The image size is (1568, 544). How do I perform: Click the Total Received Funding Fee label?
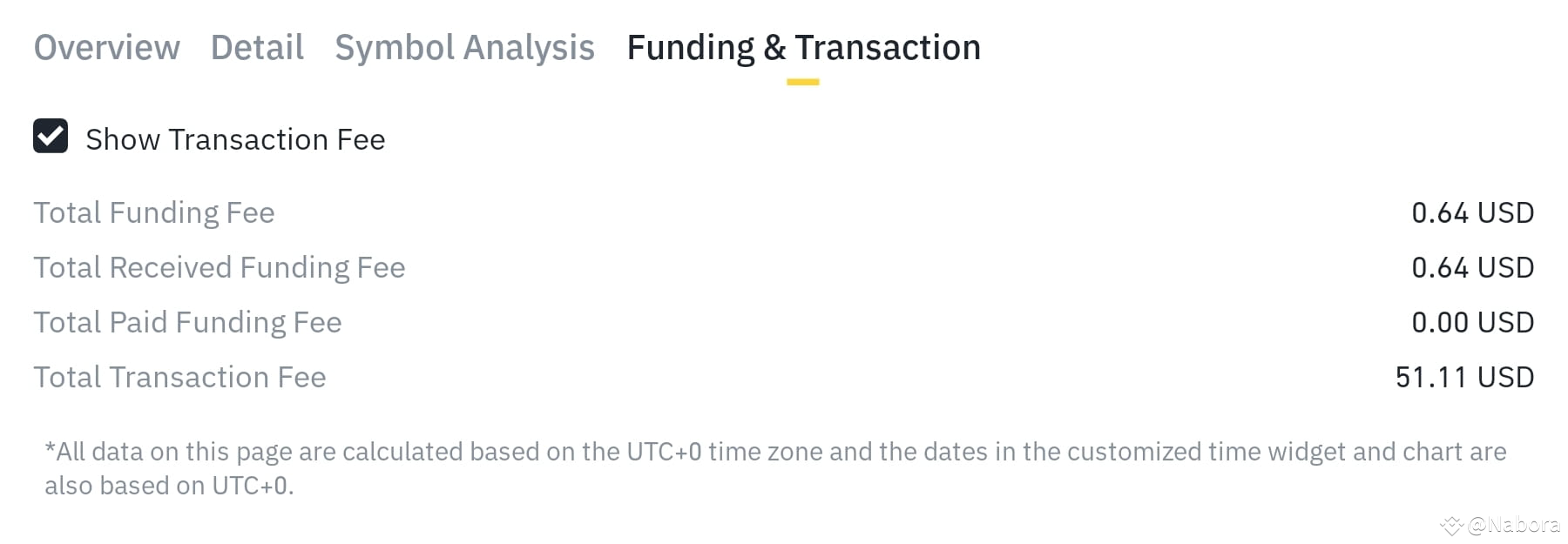pos(219,267)
